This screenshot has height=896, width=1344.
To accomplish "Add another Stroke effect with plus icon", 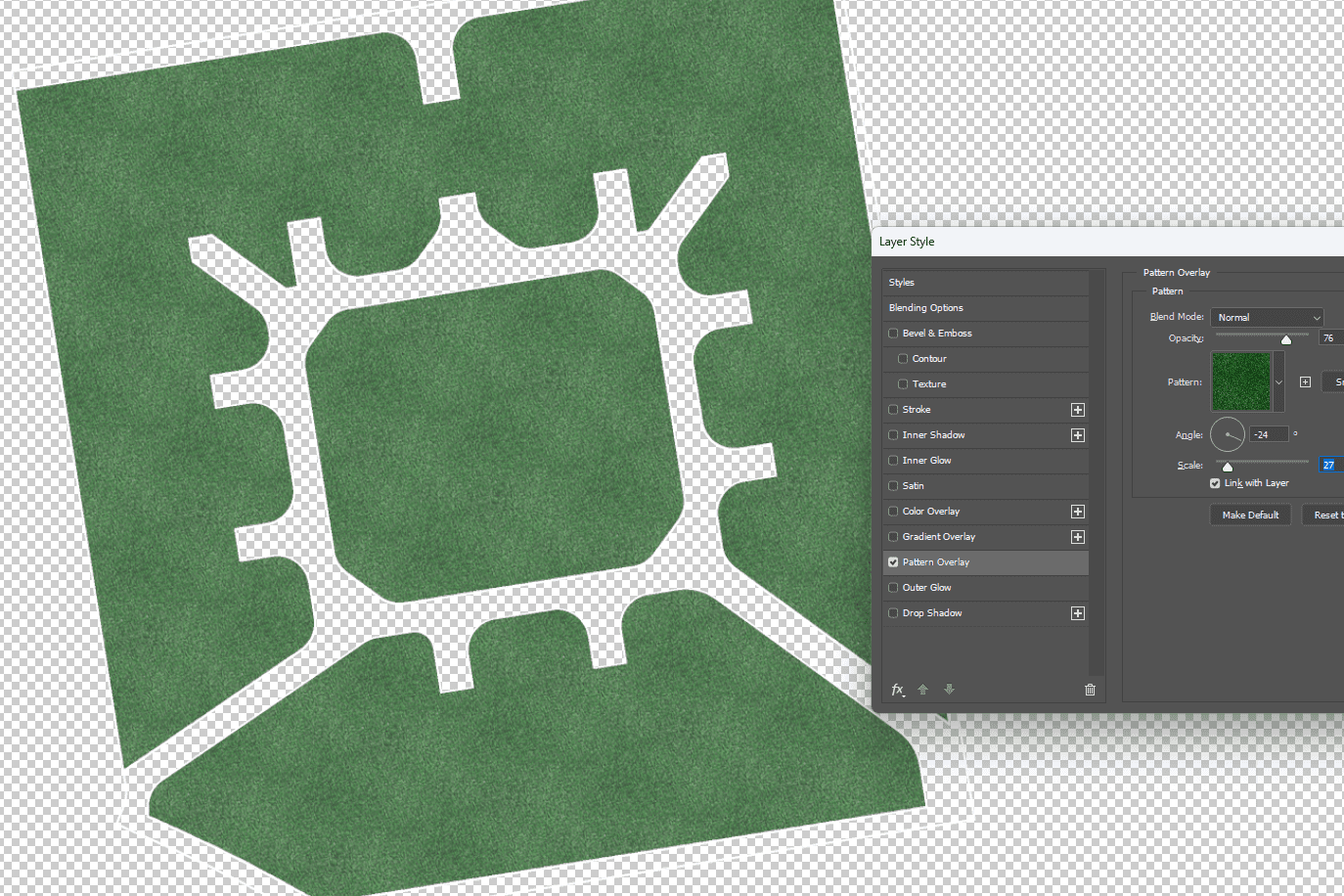I will 1077,410.
